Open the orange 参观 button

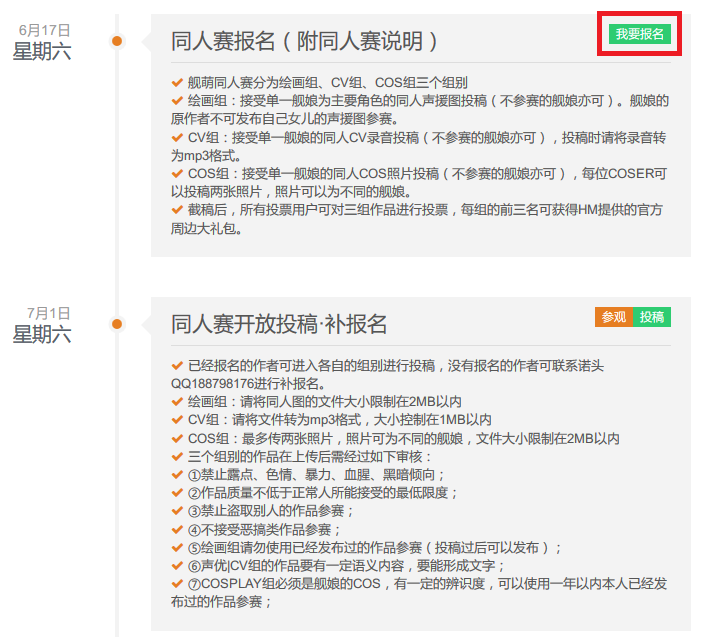point(613,317)
